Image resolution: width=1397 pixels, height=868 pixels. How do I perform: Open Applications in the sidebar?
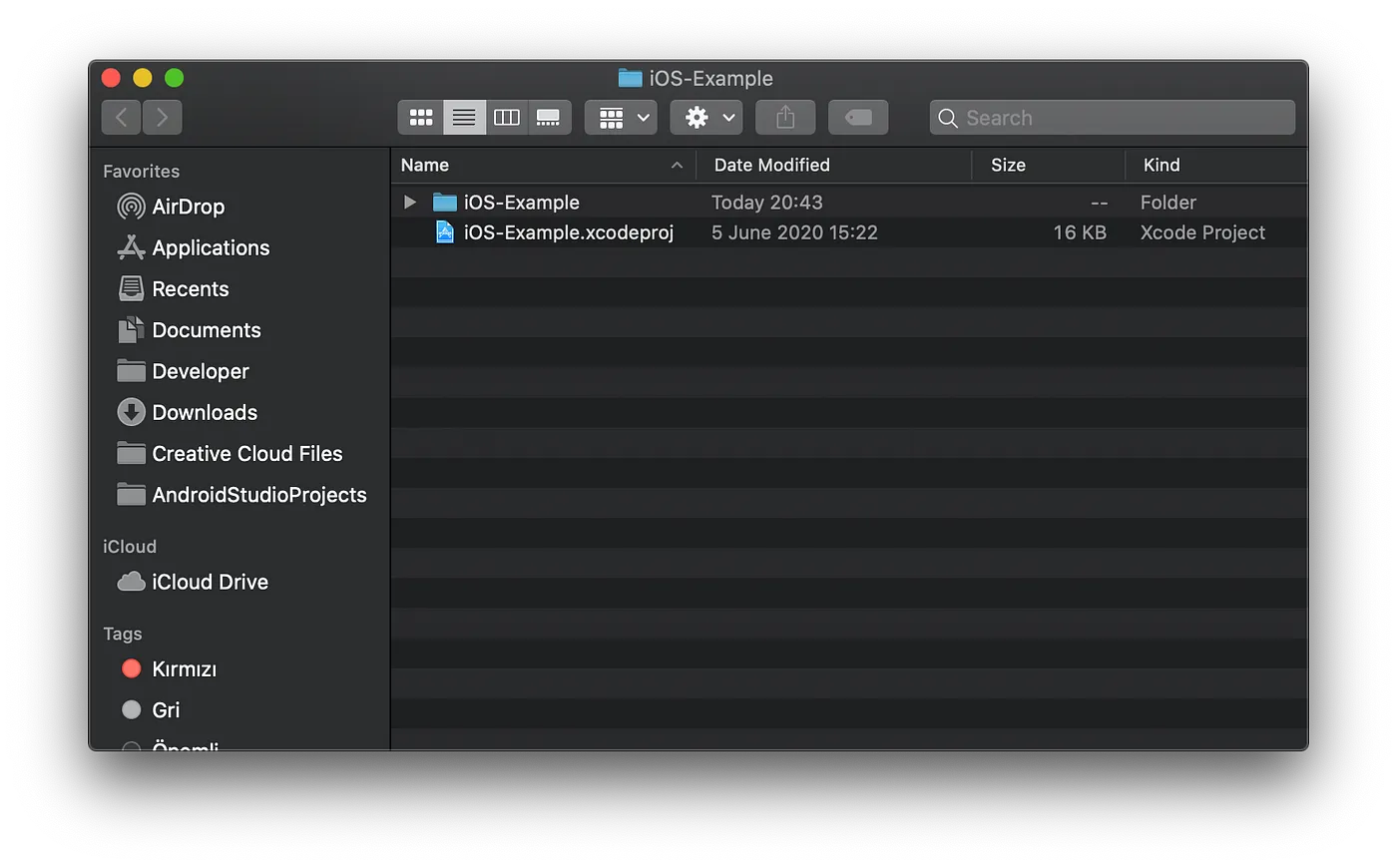(x=194, y=247)
